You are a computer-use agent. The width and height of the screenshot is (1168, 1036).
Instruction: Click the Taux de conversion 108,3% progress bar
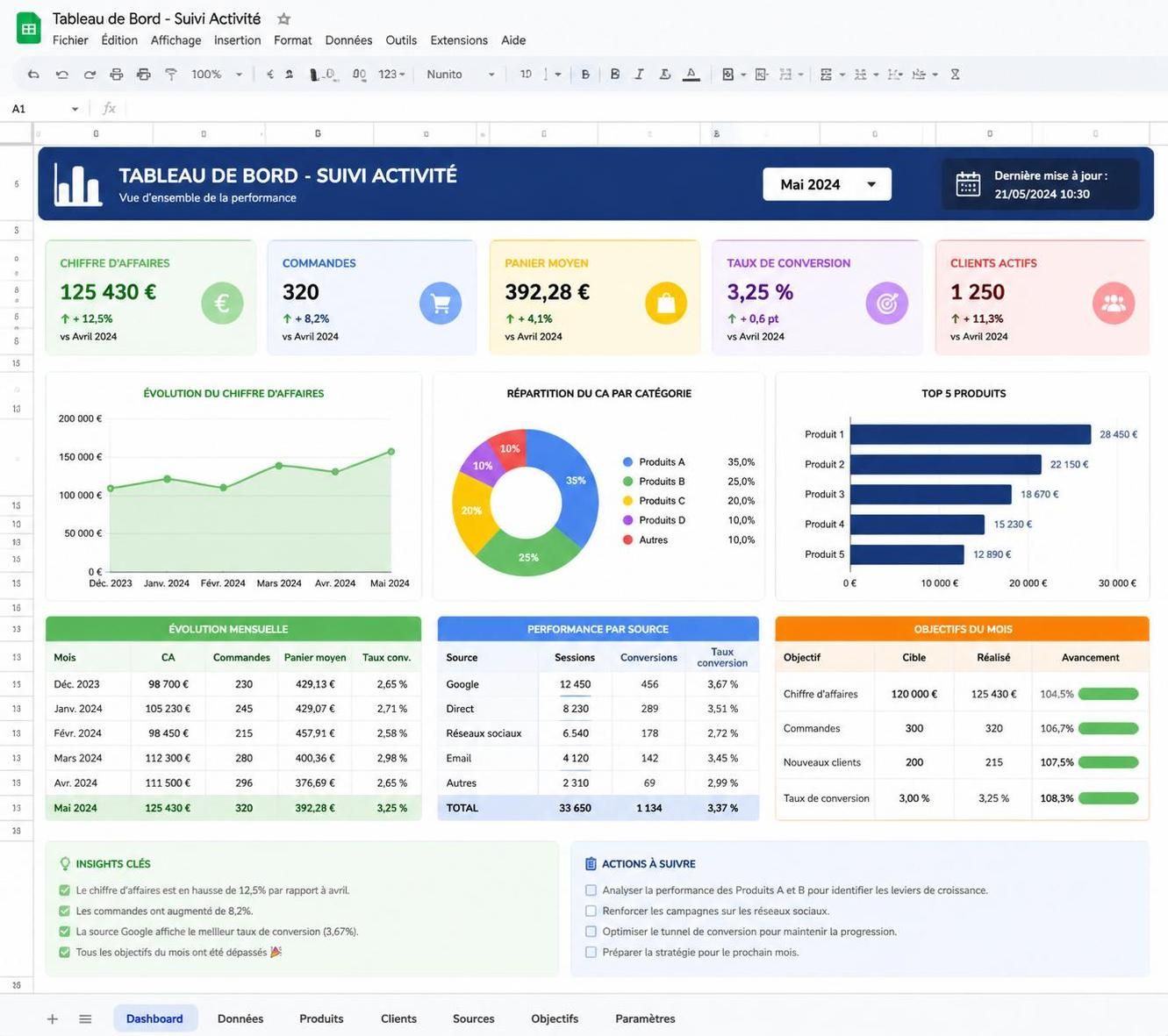click(1108, 798)
